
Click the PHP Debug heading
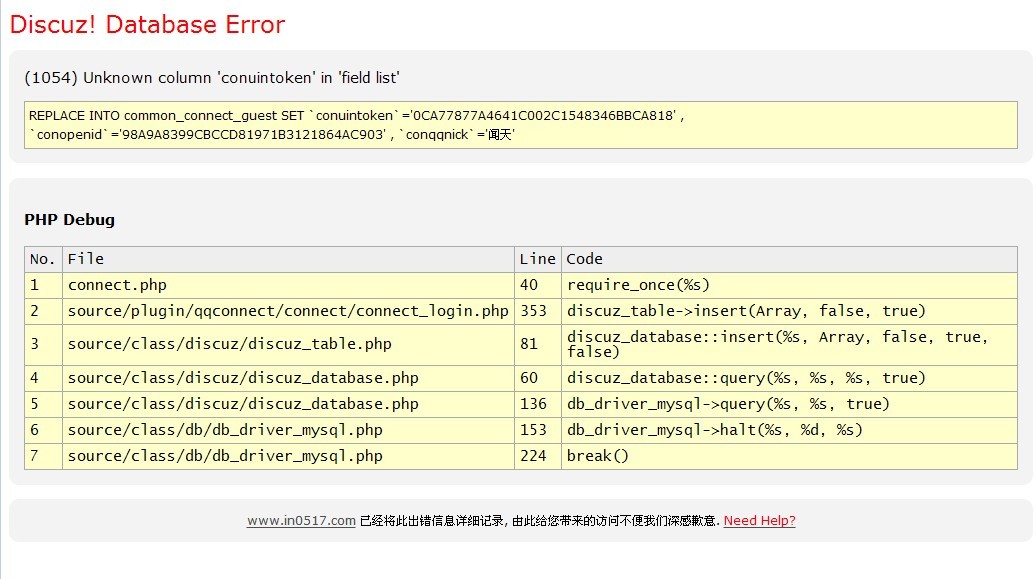click(69, 219)
